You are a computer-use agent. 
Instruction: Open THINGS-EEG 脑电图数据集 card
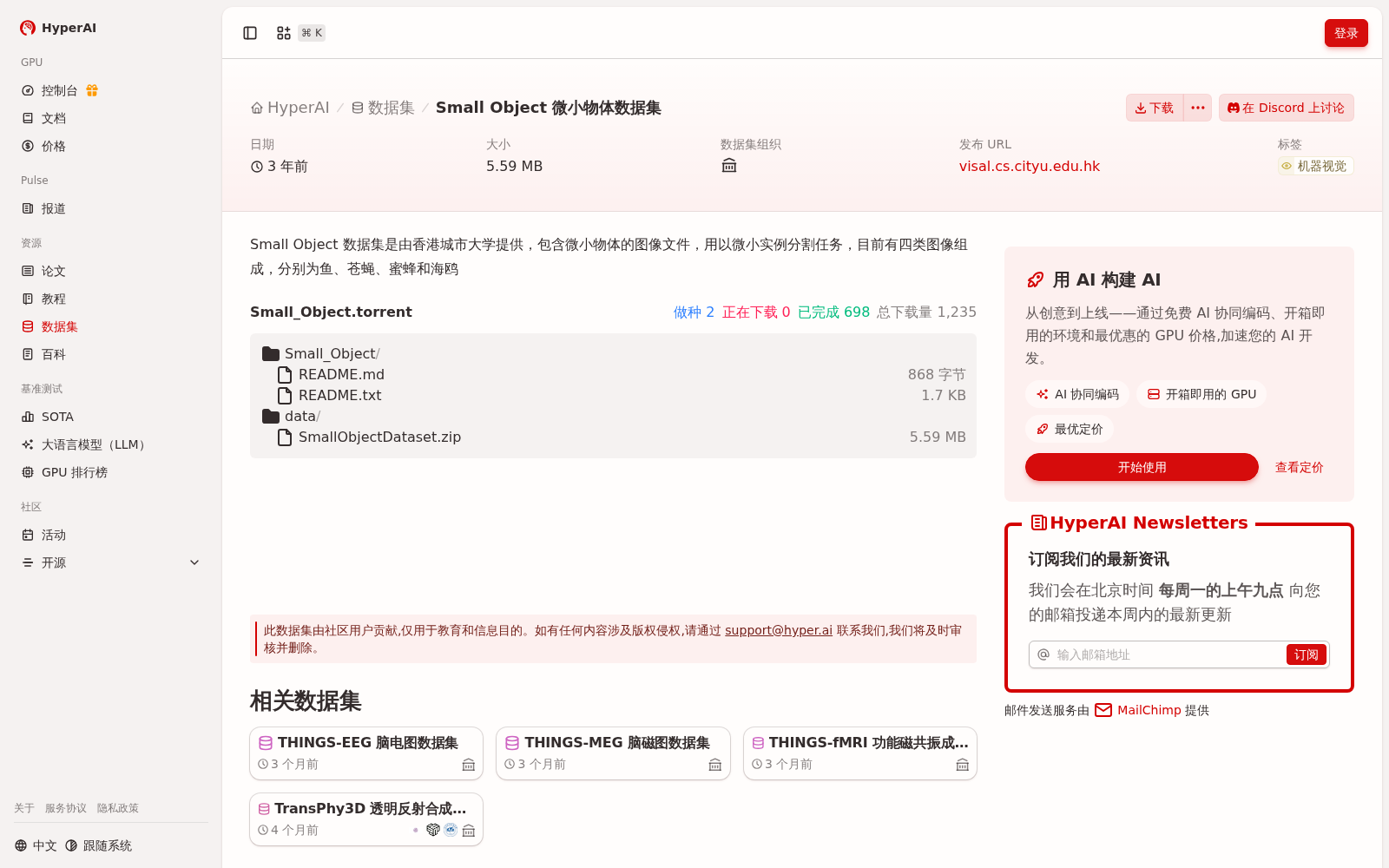[x=366, y=753]
